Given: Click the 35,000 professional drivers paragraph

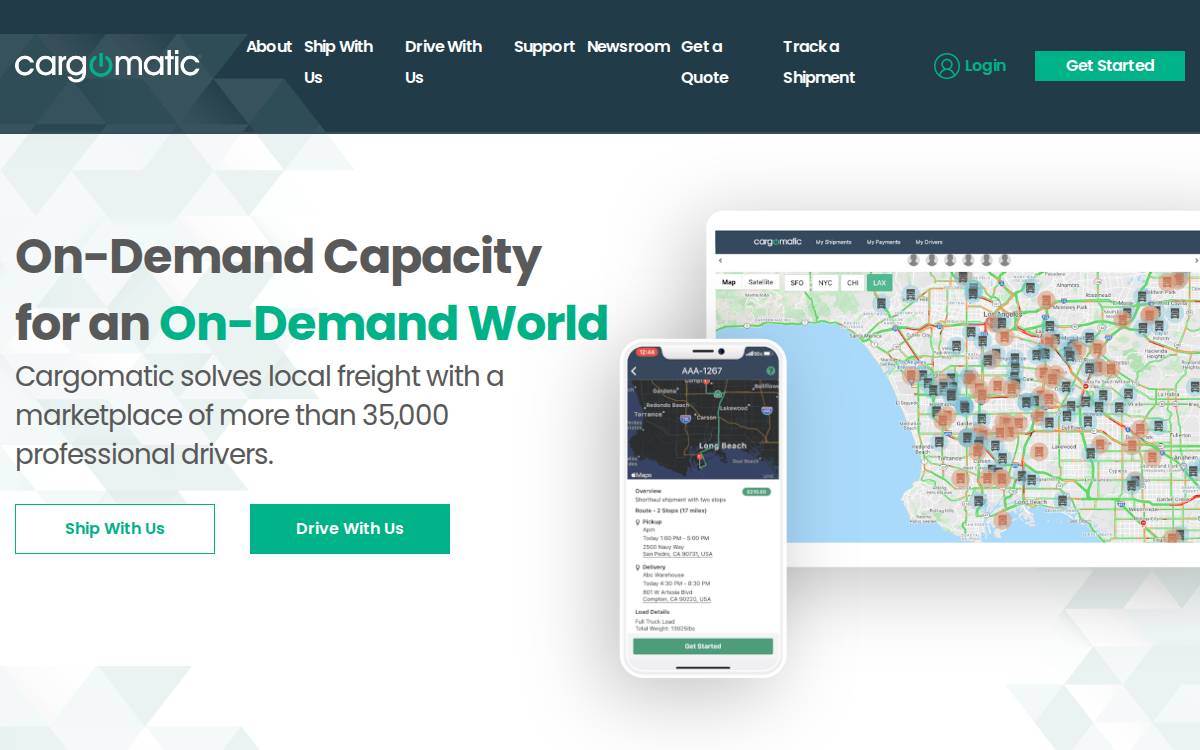Looking at the screenshot, I should 260,415.
